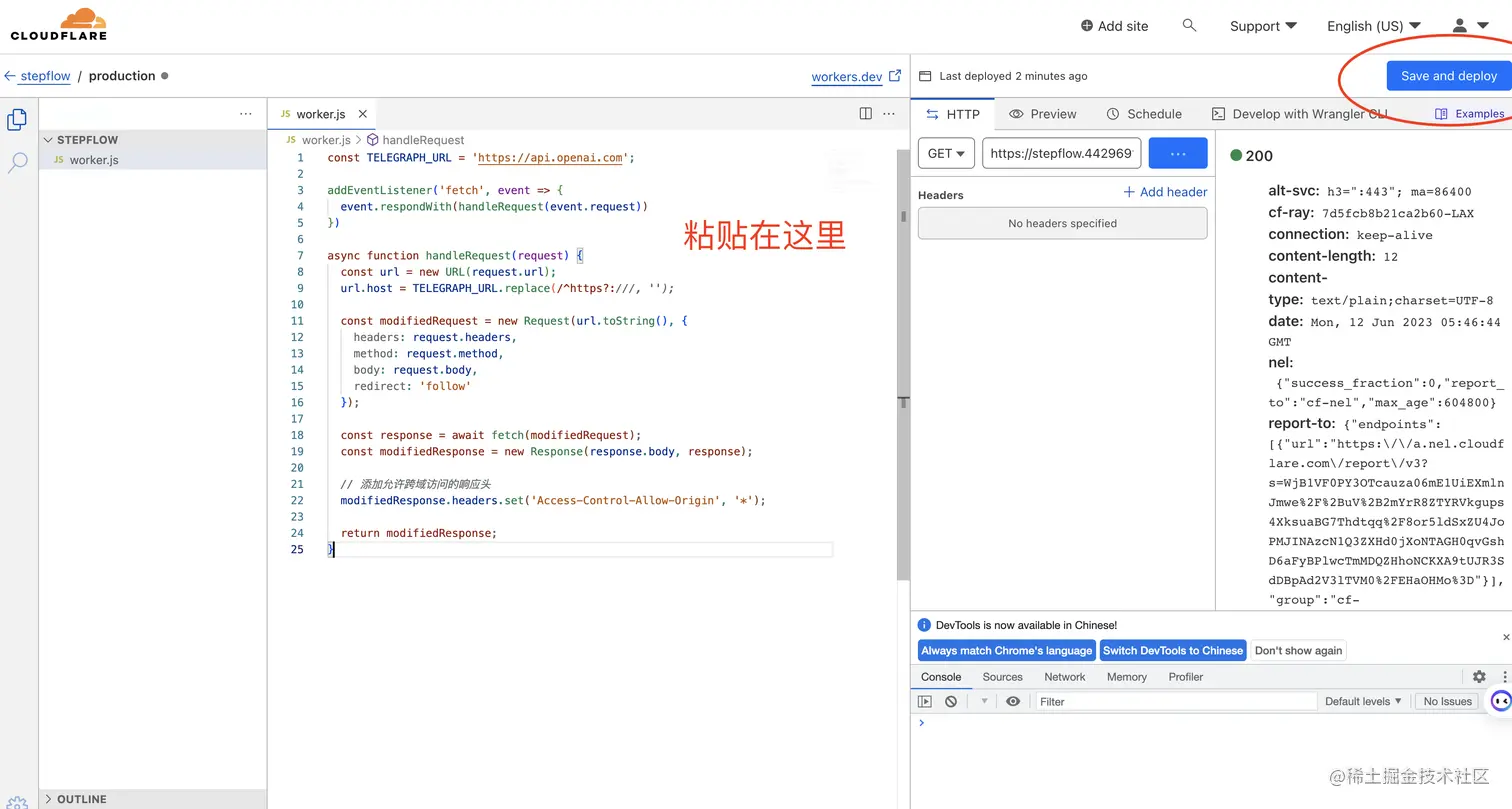Image resolution: width=1512 pixels, height=809 pixels.
Task: Open explorer panel more actions ellipsis
Action: pyautogui.click(x=246, y=114)
